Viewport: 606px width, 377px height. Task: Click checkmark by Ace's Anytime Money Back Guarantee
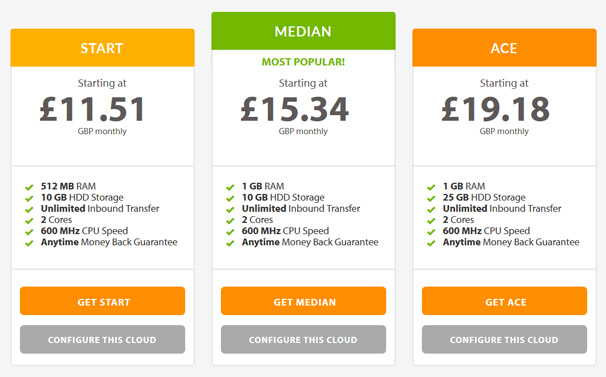[x=431, y=243]
